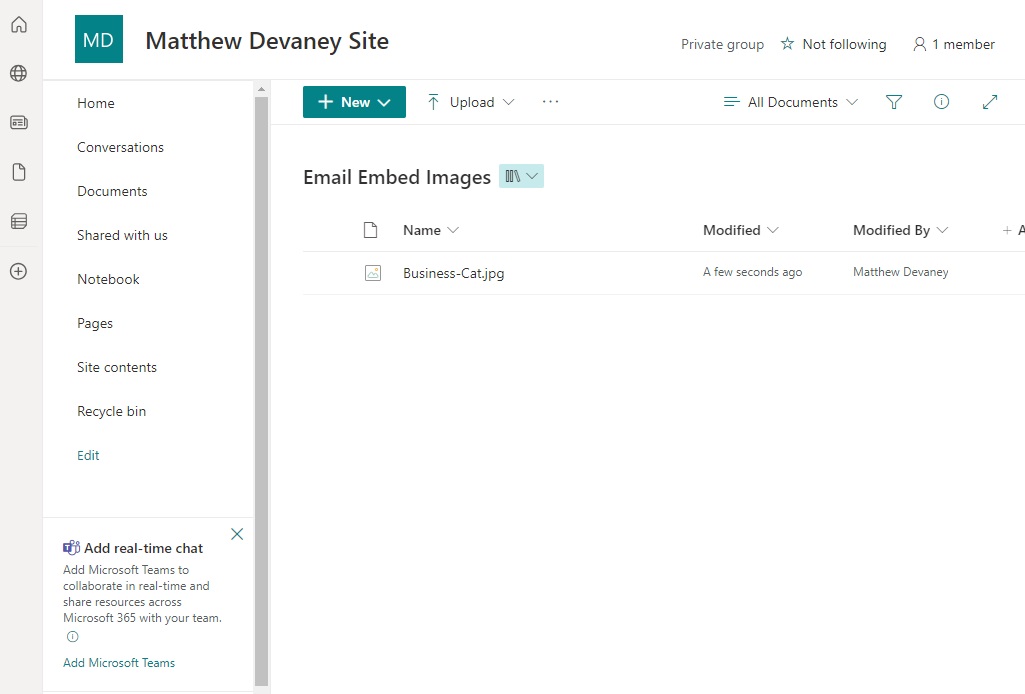Click the Add Microsoft Teams link

[119, 663]
